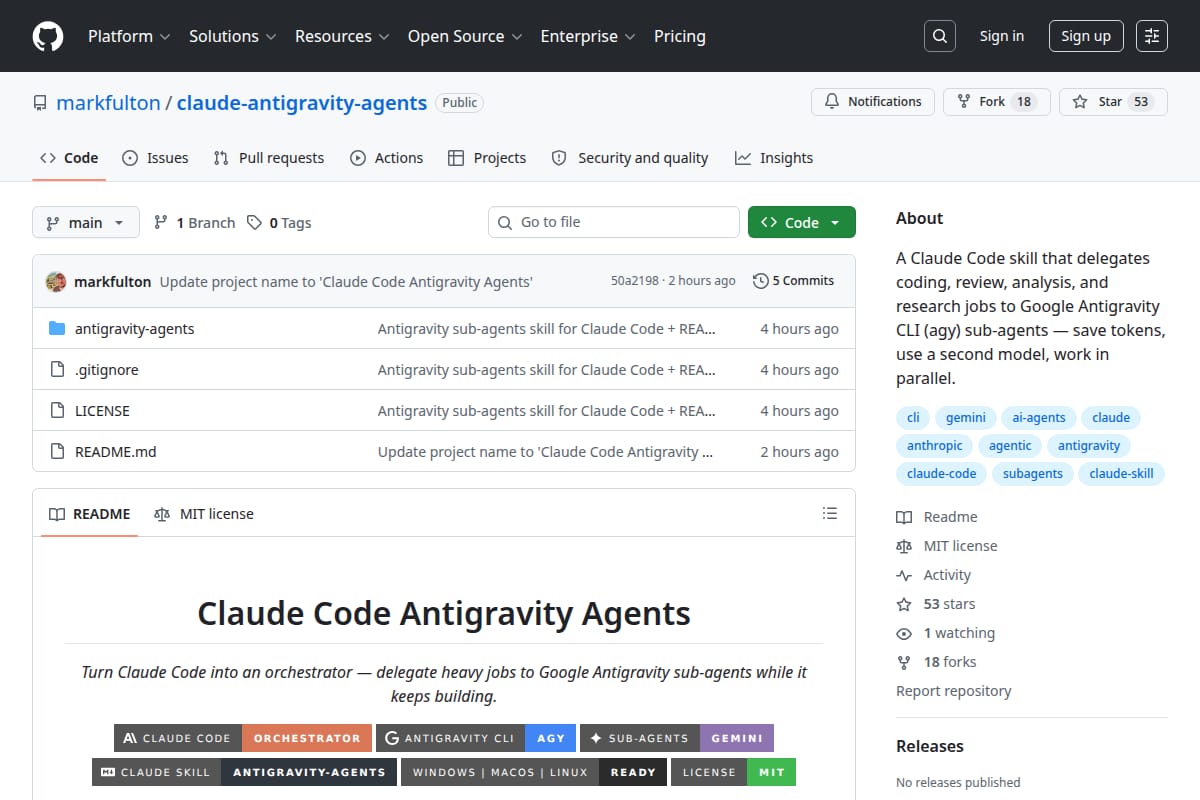Switch to the Issues tab
Viewport: 1200px width, 800px height.
point(155,158)
